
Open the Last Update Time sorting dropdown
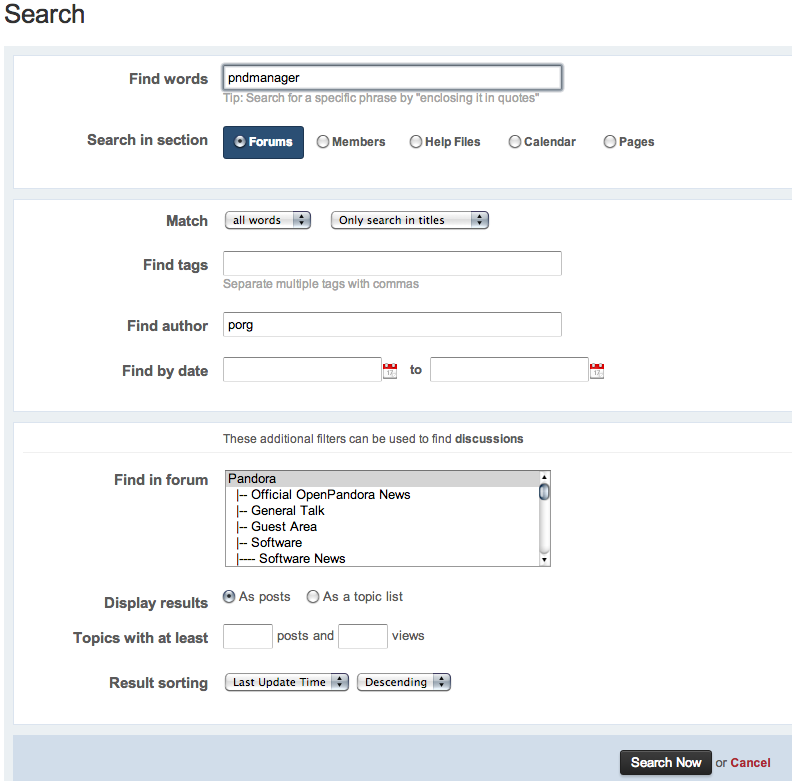[x=286, y=682]
